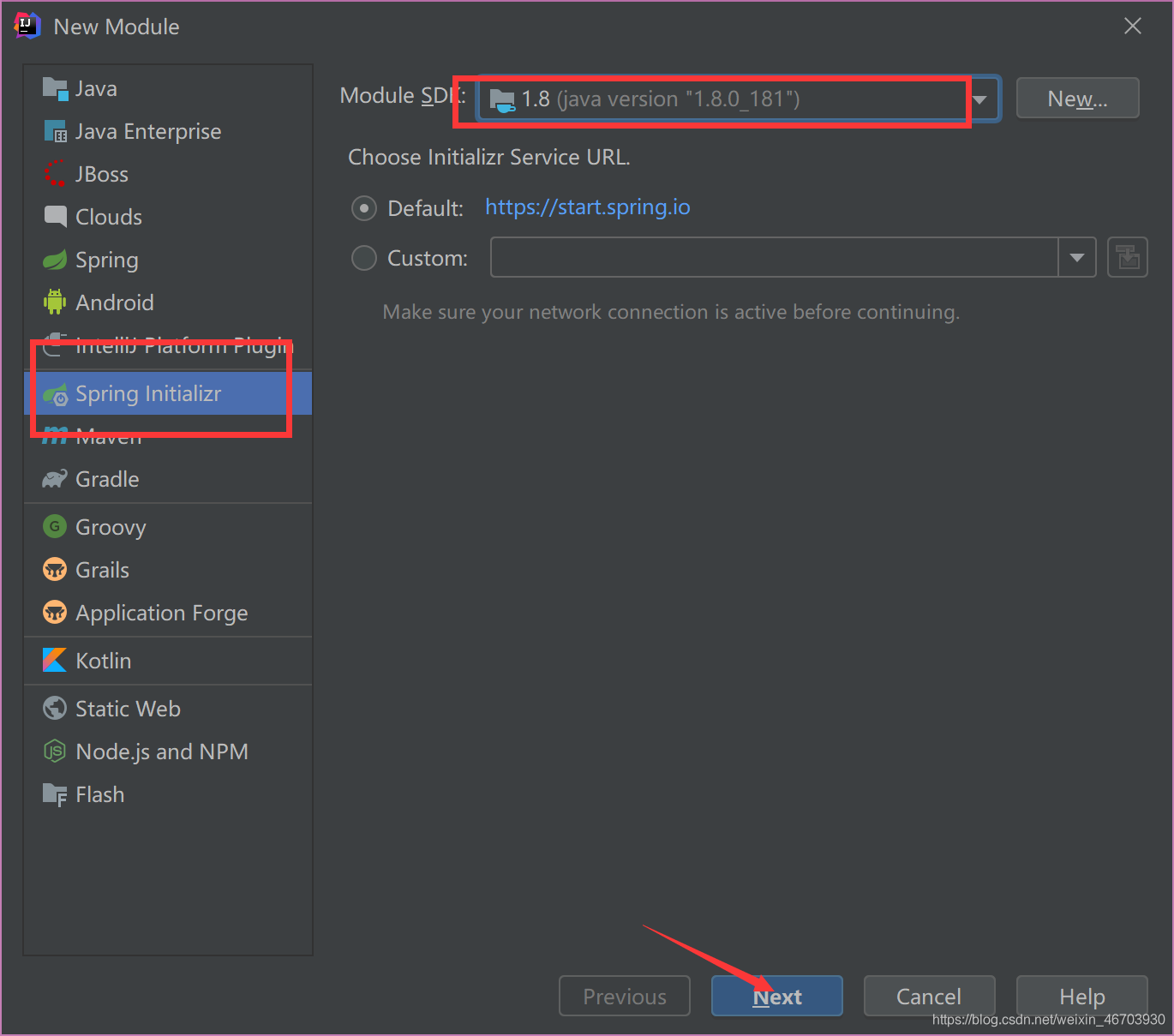Viewport: 1174px width, 1036px height.
Task: Select Application Forge module type
Action: pos(168,613)
